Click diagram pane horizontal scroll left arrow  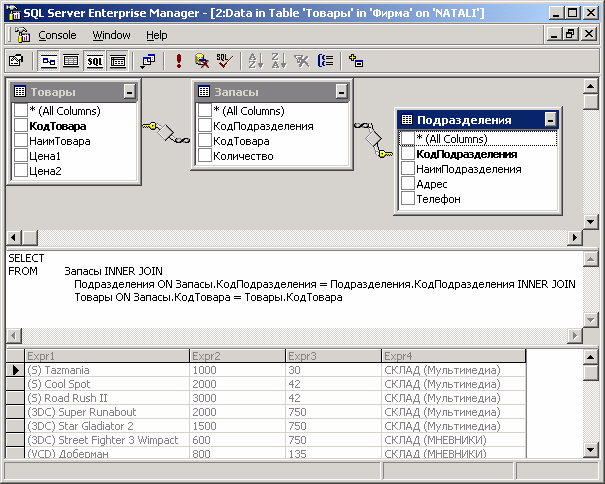[14, 237]
